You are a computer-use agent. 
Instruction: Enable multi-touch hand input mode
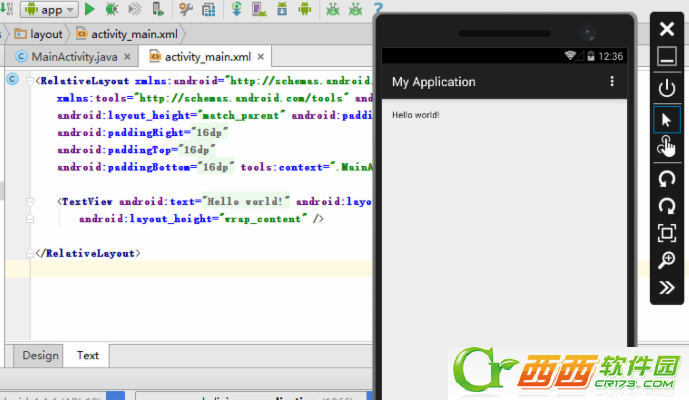point(666,148)
